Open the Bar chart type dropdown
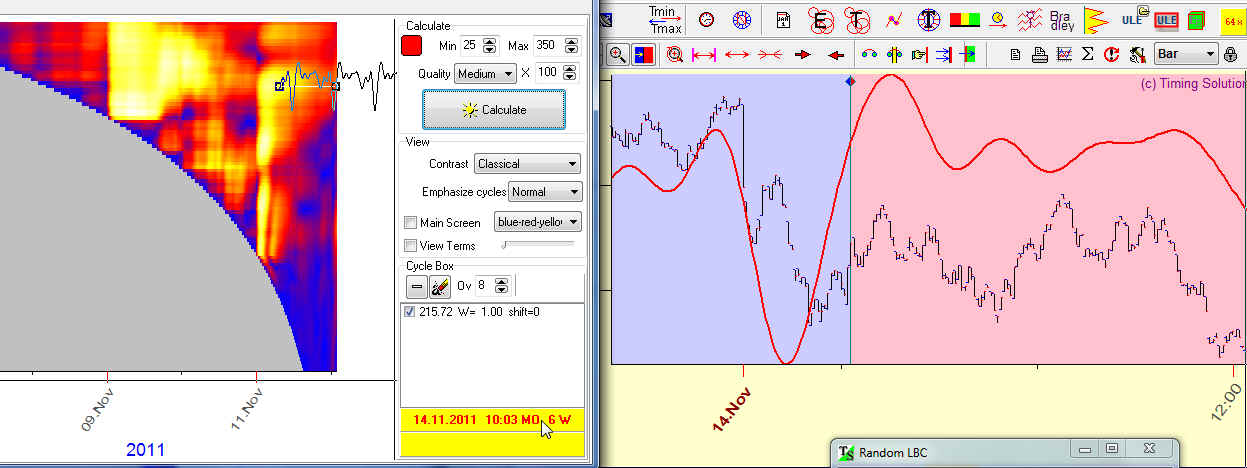Screen dimensions: 1247x468 [1186, 54]
